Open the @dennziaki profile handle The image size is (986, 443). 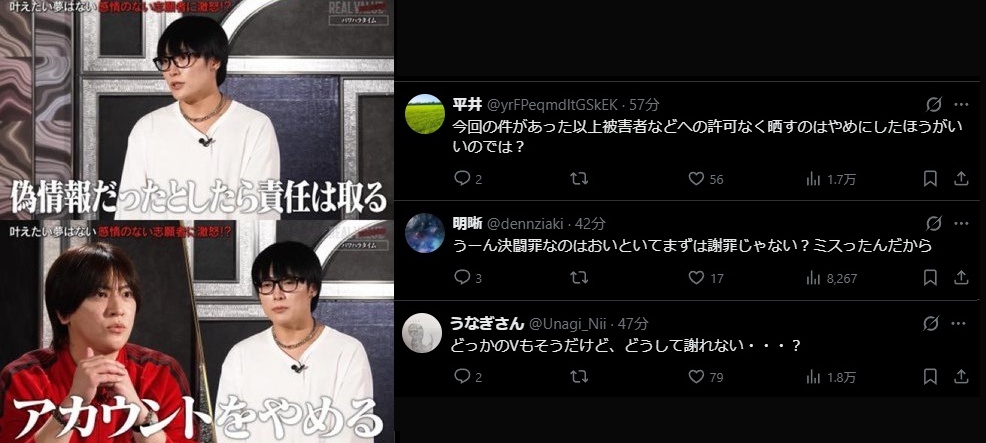[526, 223]
